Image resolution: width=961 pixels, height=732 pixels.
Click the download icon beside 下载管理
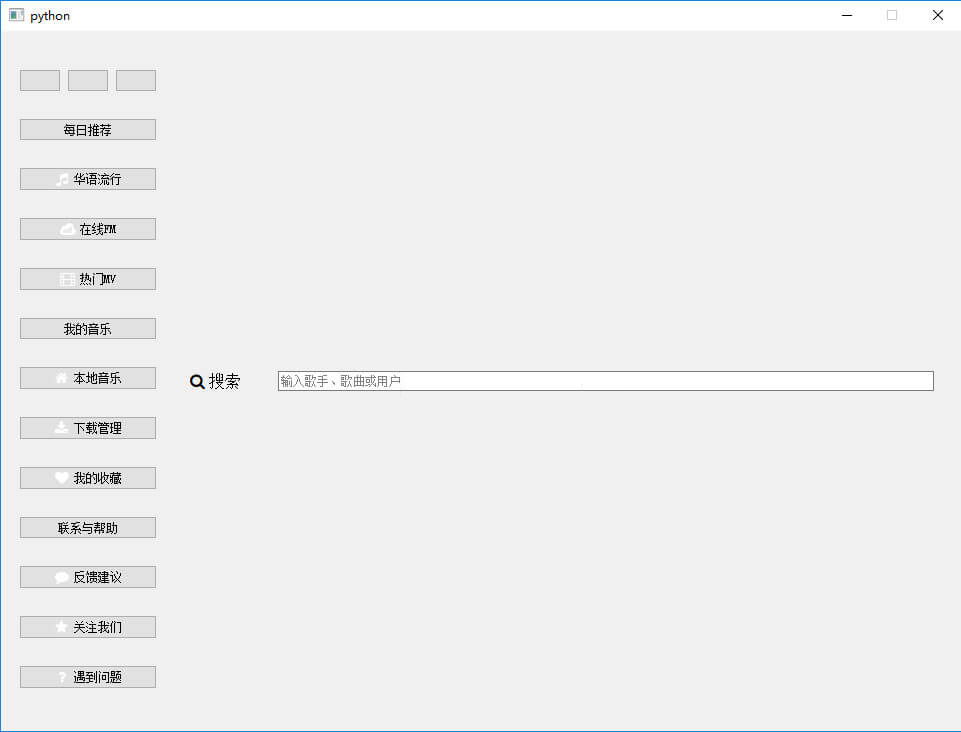[61, 428]
